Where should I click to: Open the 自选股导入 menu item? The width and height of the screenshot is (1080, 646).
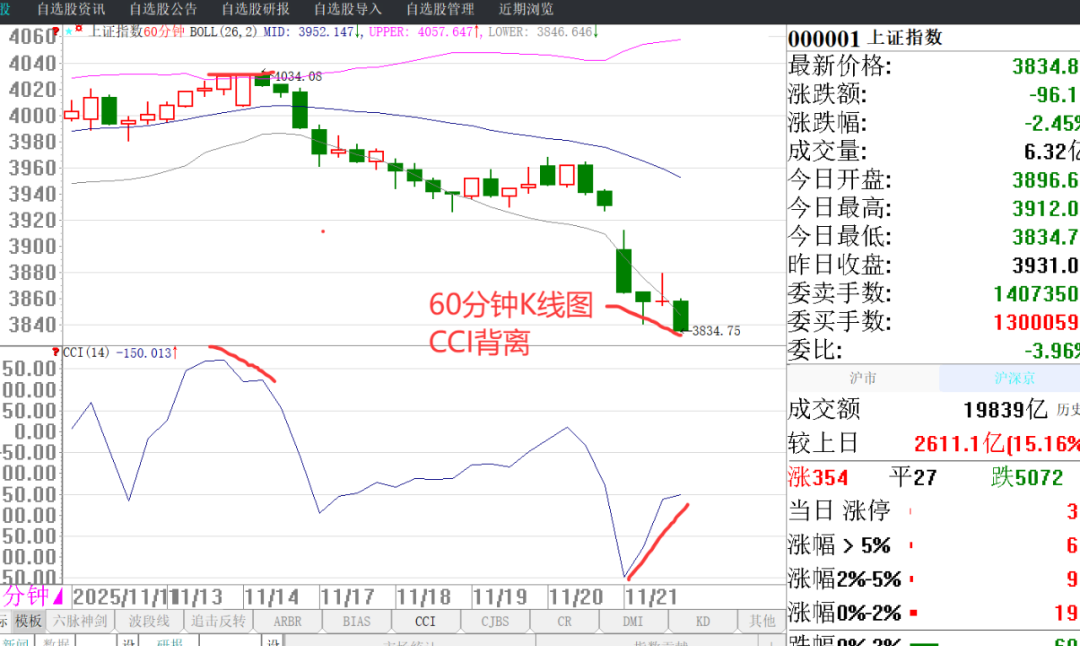(x=348, y=9)
